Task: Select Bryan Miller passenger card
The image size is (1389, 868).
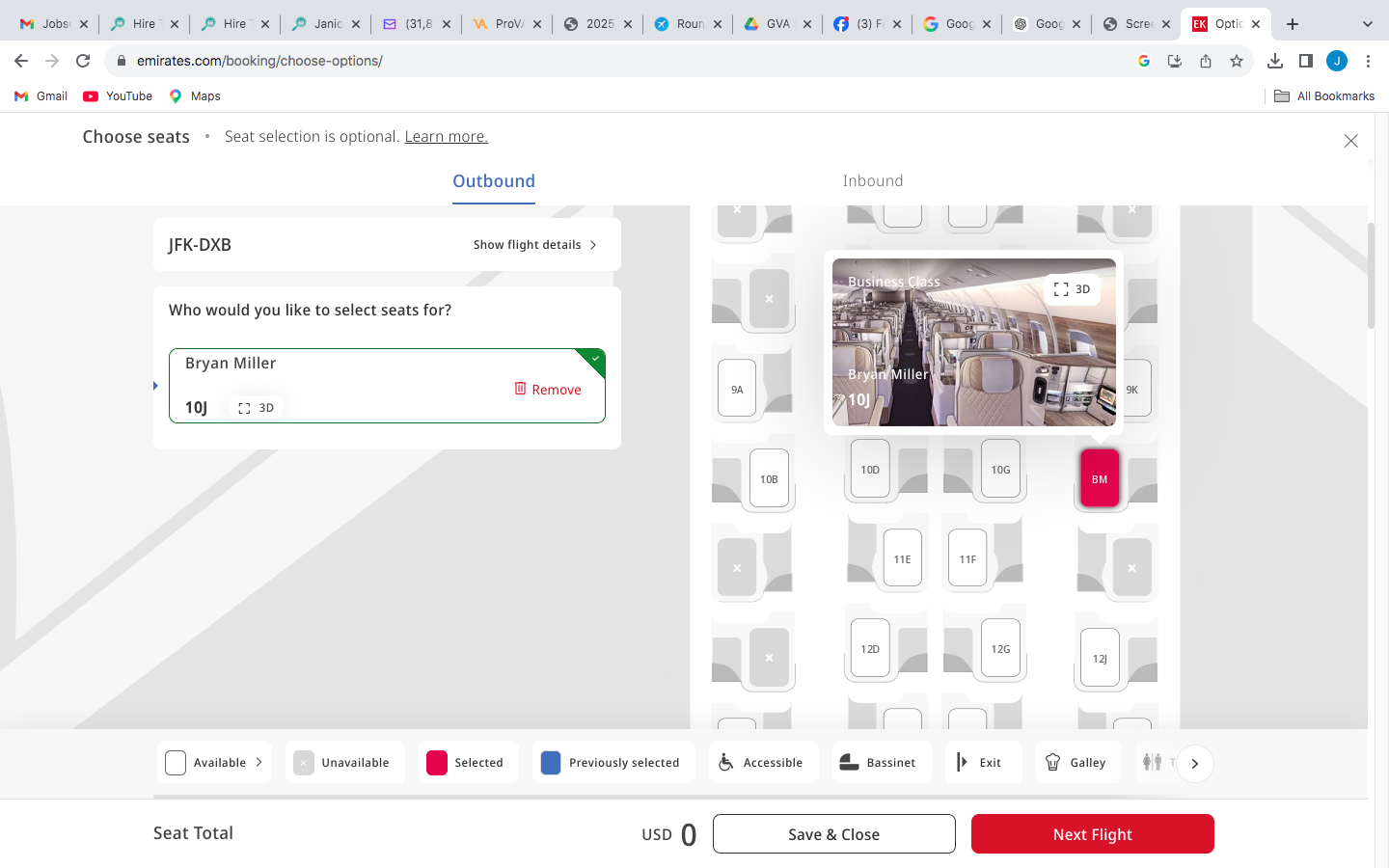Action: (x=387, y=386)
